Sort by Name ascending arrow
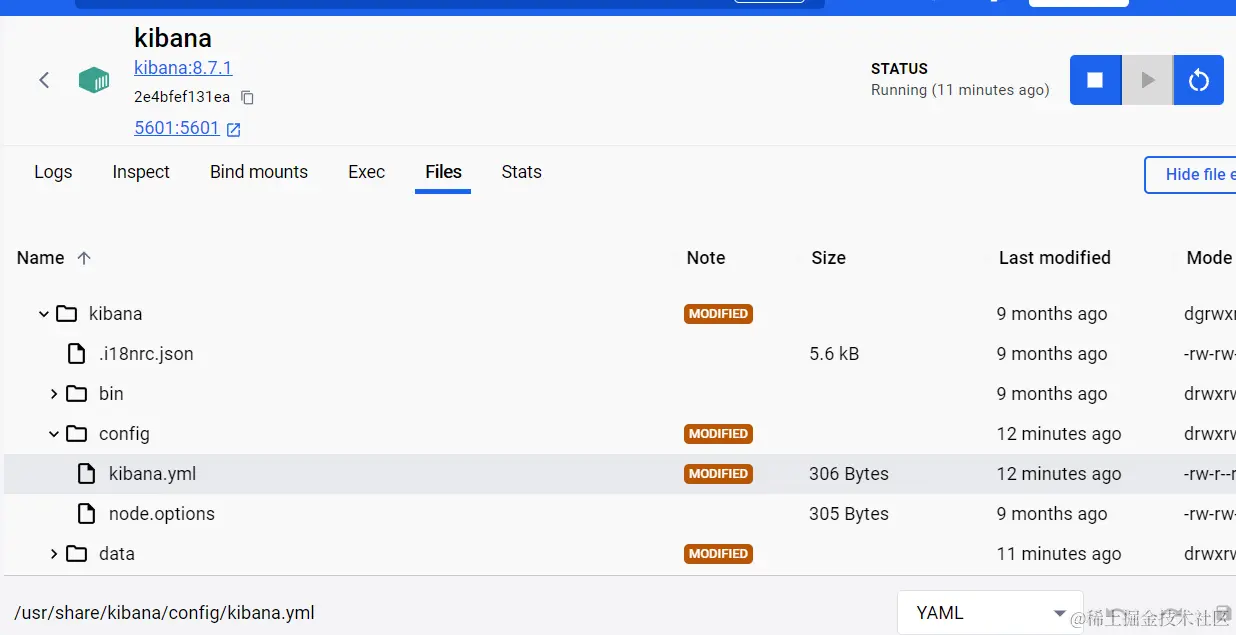This screenshot has height=635, width=1236. coord(84,258)
